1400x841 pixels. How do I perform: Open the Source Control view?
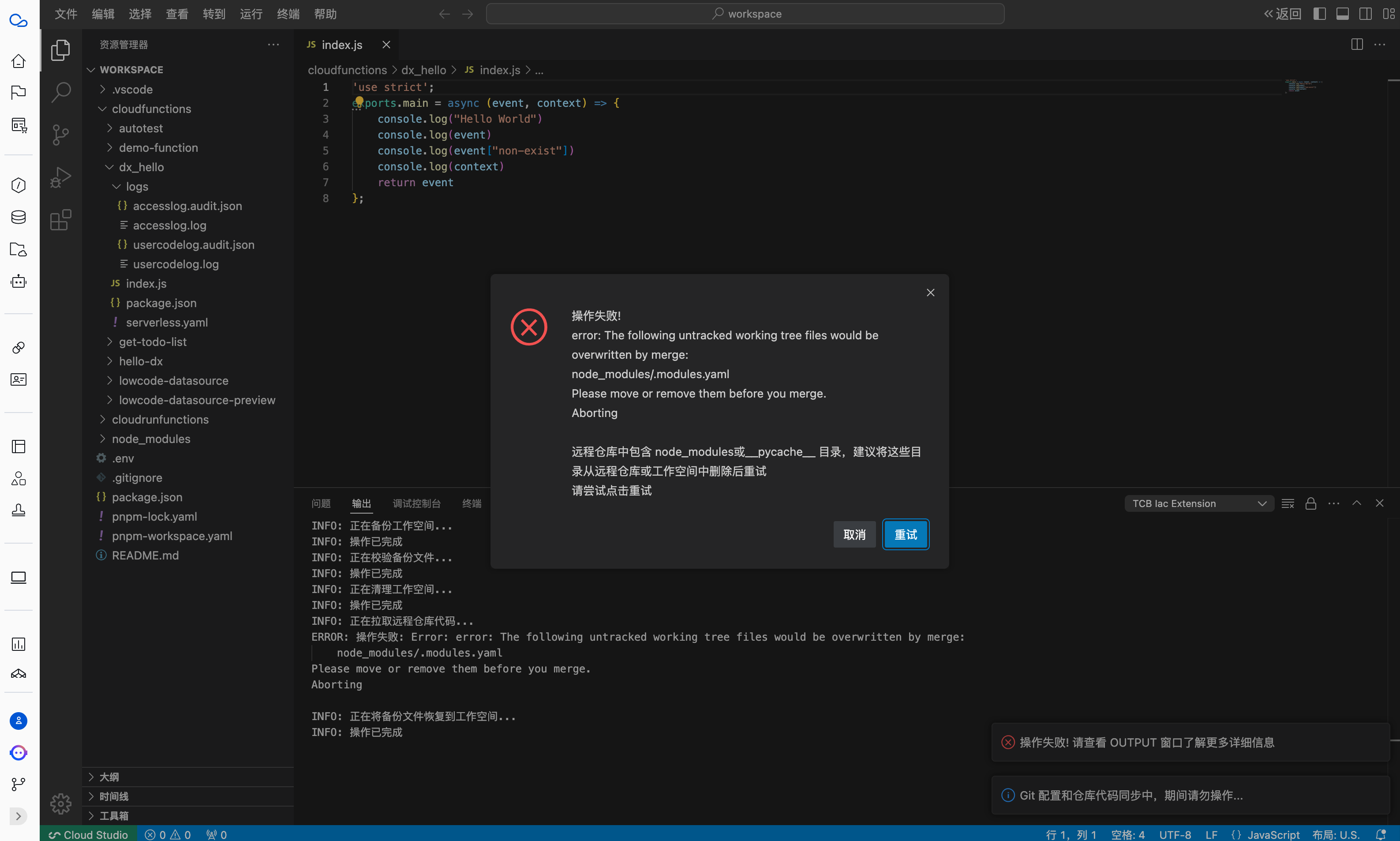coord(60,135)
